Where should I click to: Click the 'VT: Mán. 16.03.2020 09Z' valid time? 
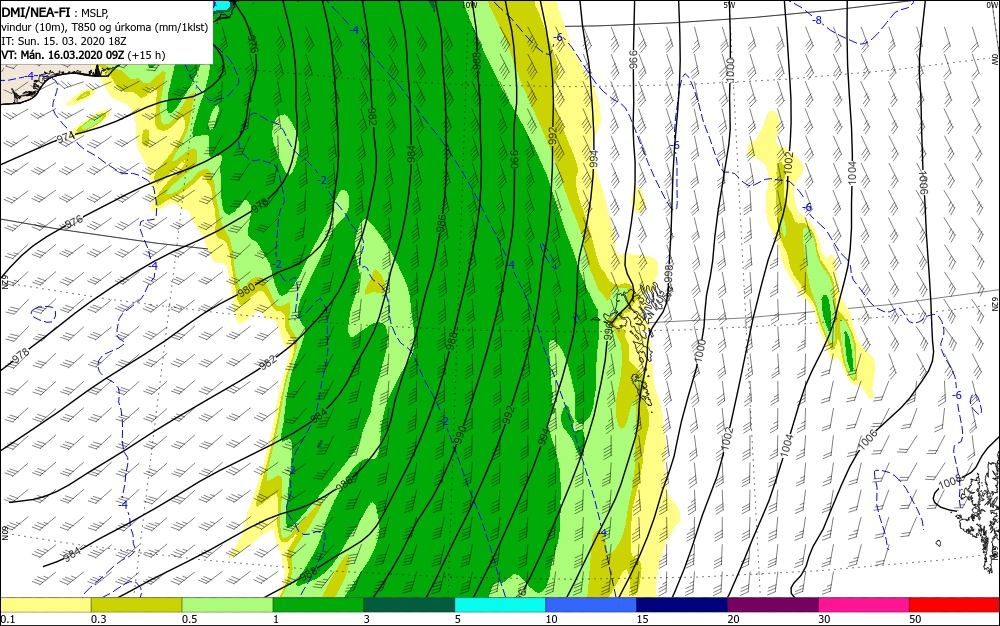tap(62, 55)
